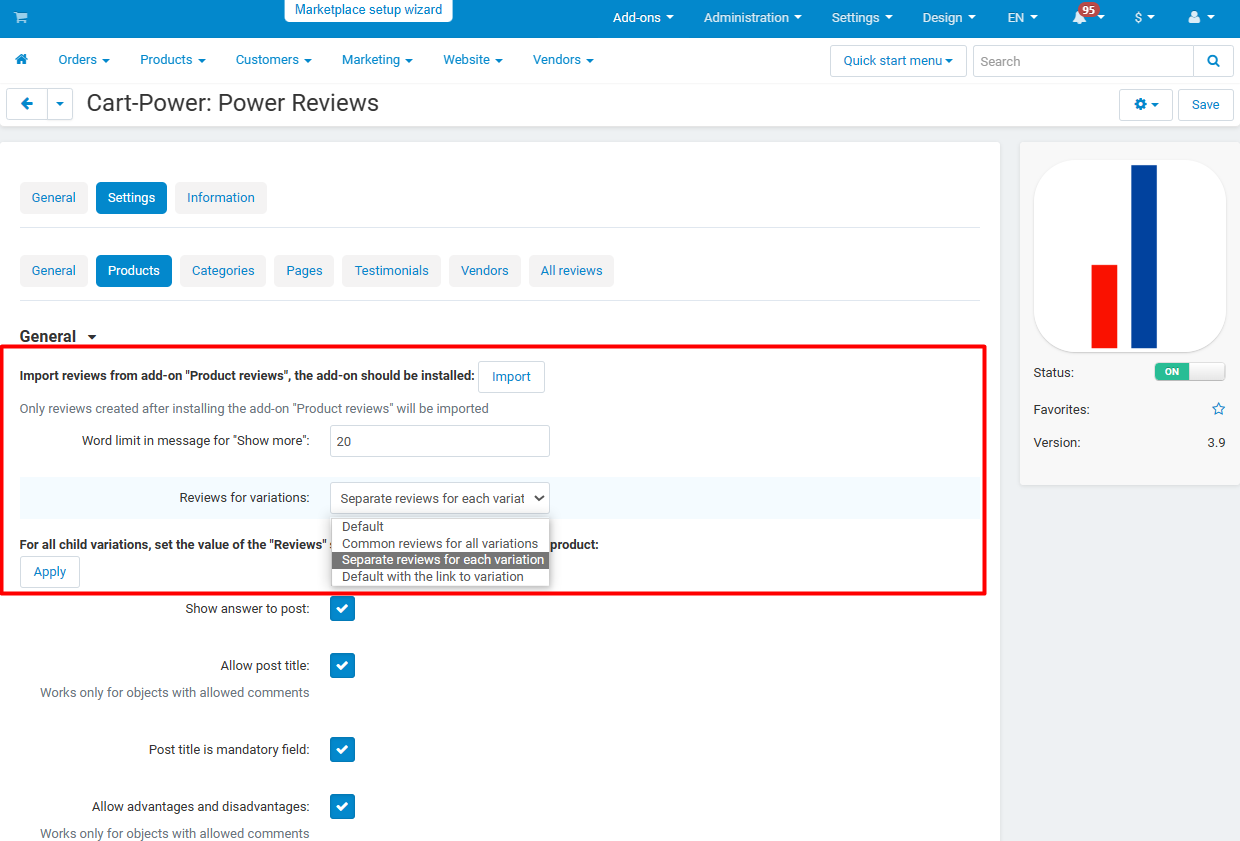Go to the home dashboard icon

21,60
